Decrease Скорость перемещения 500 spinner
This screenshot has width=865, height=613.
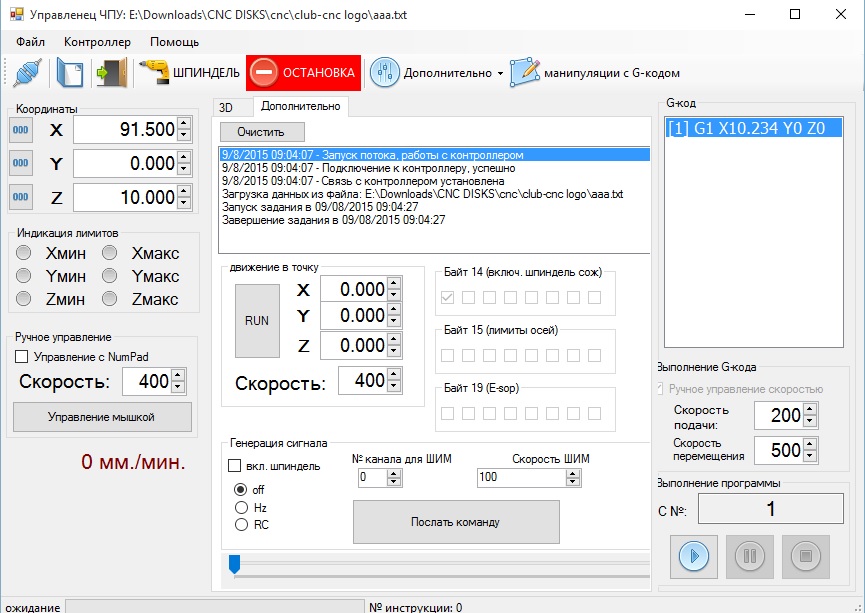pos(809,456)
